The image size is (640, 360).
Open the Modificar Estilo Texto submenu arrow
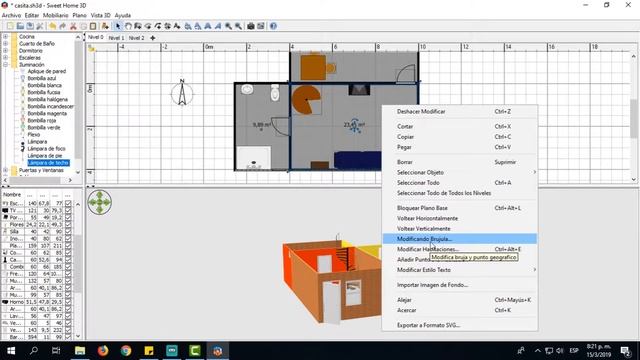[x=534, y=270]
